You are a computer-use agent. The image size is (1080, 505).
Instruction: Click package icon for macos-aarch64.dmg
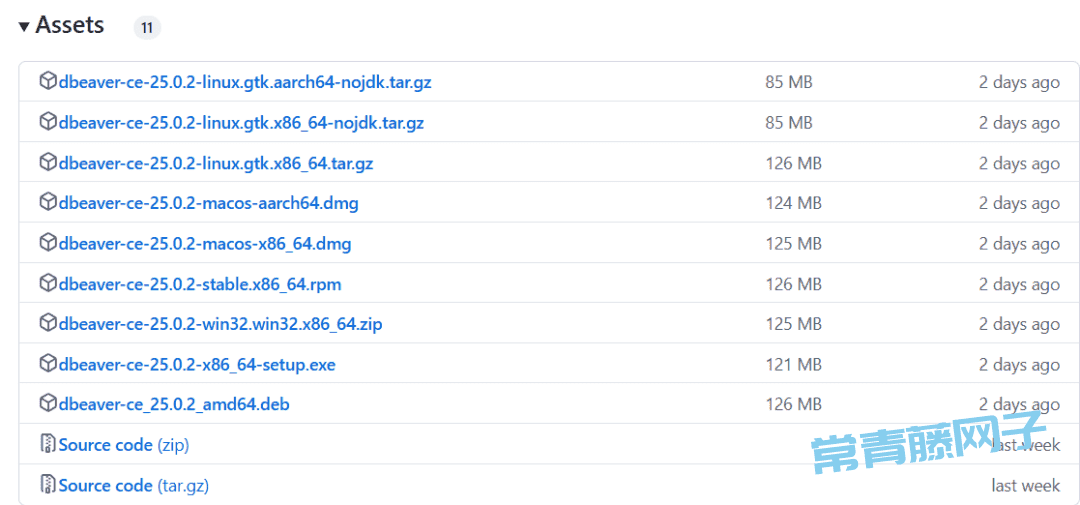[48, 203]
